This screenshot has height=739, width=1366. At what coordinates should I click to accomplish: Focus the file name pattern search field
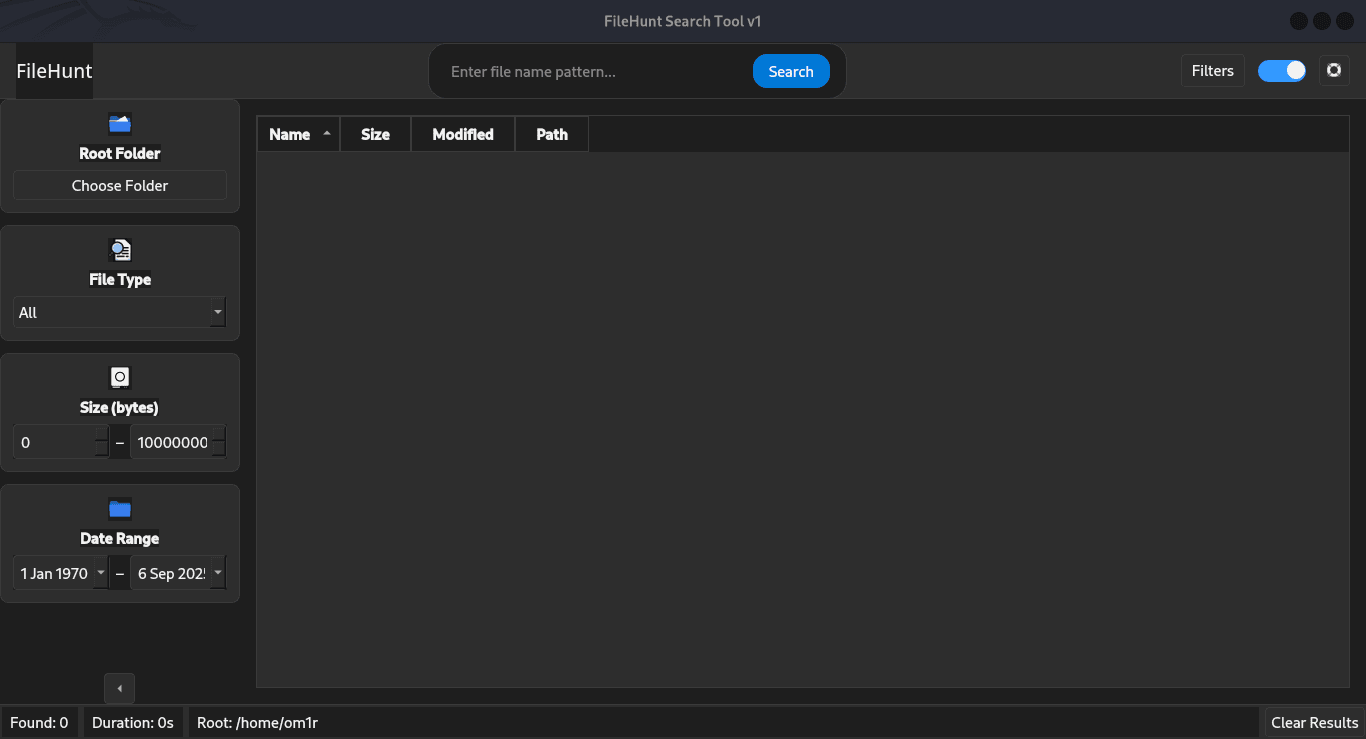tap(596, 71)
